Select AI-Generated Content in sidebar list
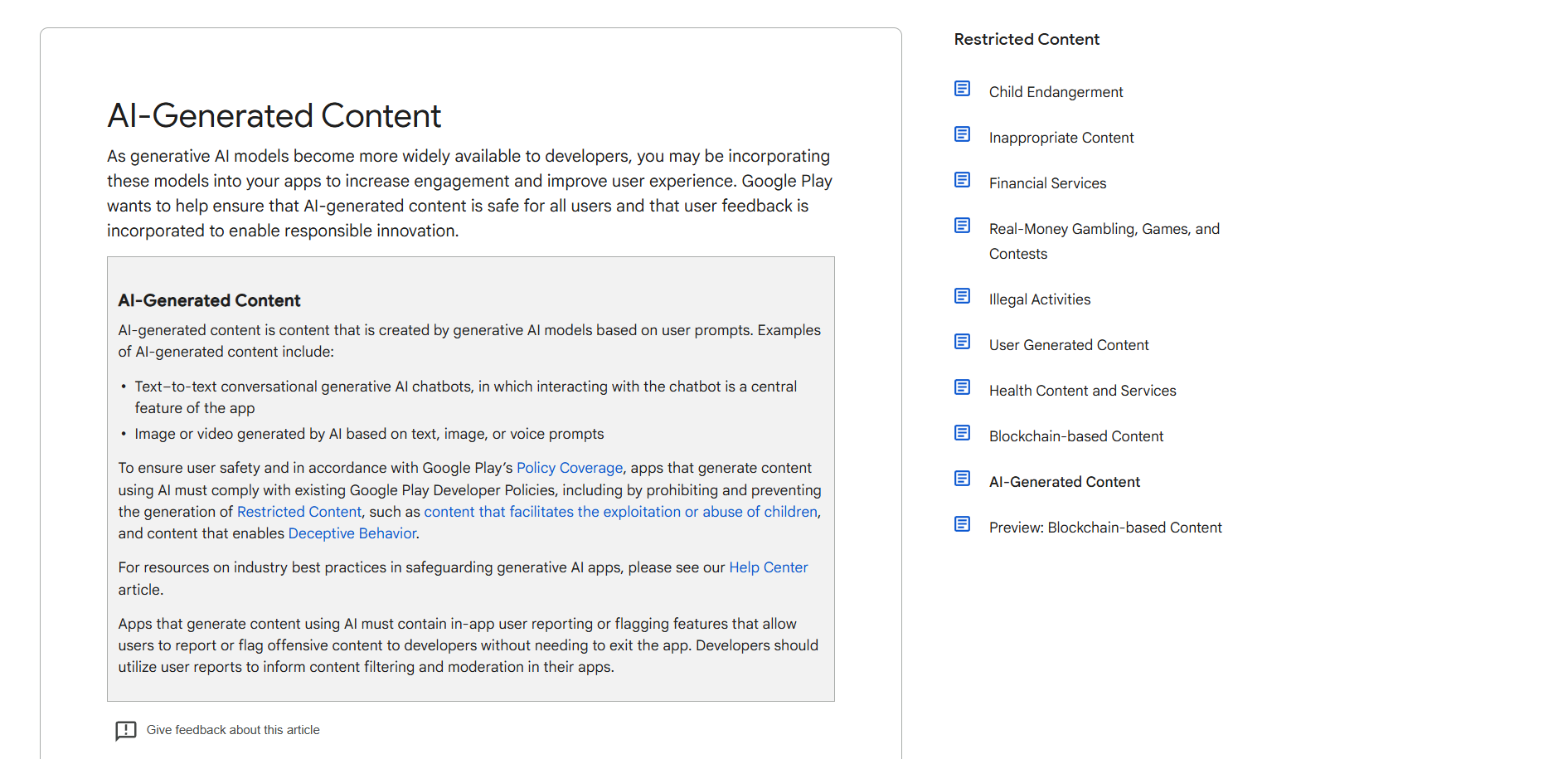The height and width of the screenshot is (759, 1568). click(1064, 482)
